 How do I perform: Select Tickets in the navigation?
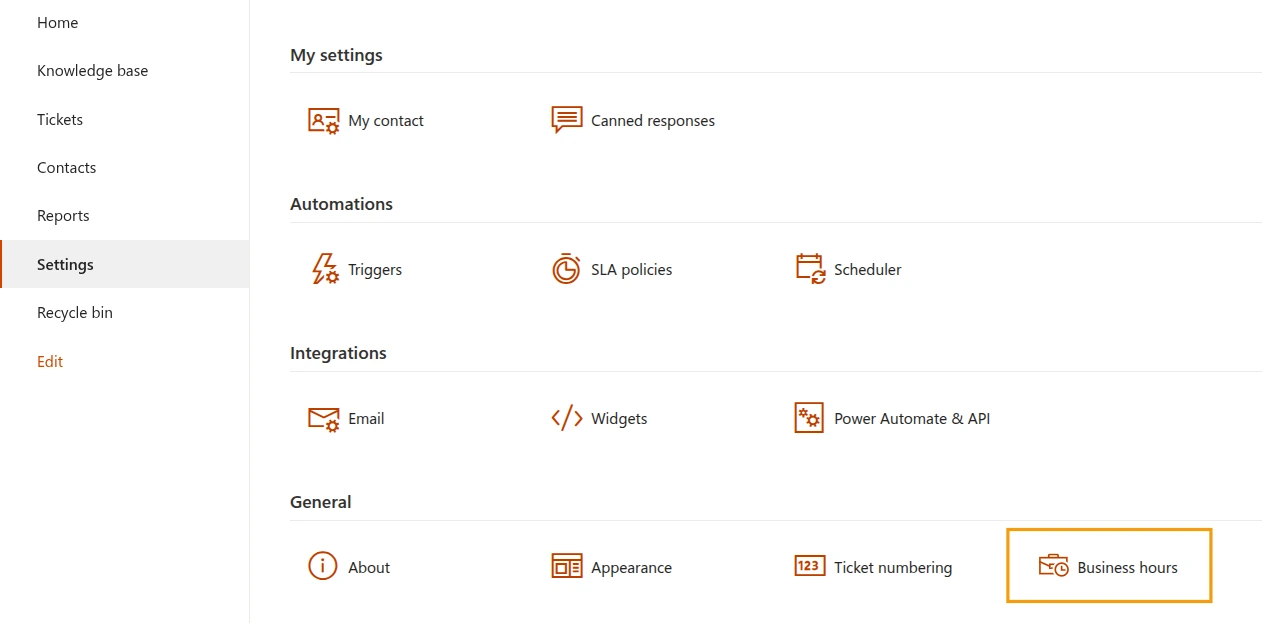60,119
